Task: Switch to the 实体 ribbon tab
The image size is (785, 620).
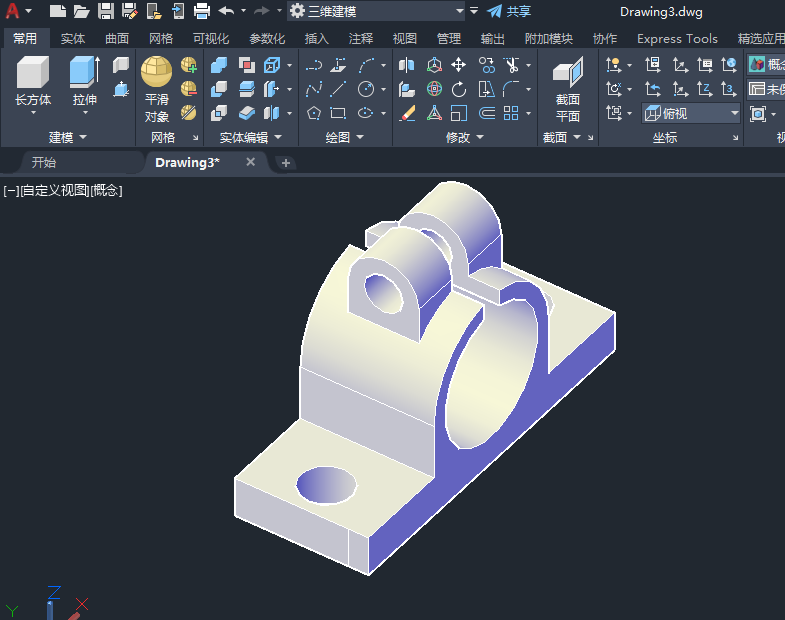Action: click(73, 39)
